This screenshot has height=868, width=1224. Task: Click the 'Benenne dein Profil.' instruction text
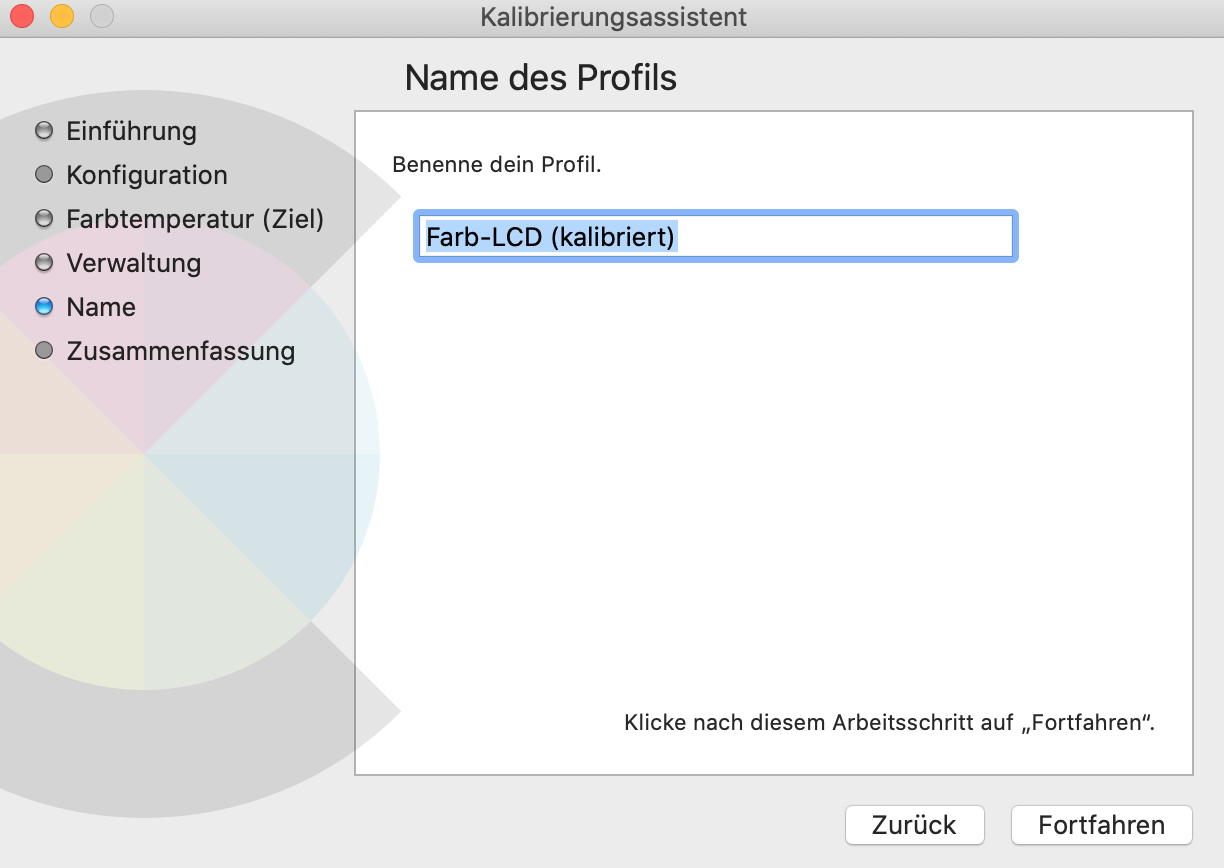pyautogui.click(x=497, y=164)
